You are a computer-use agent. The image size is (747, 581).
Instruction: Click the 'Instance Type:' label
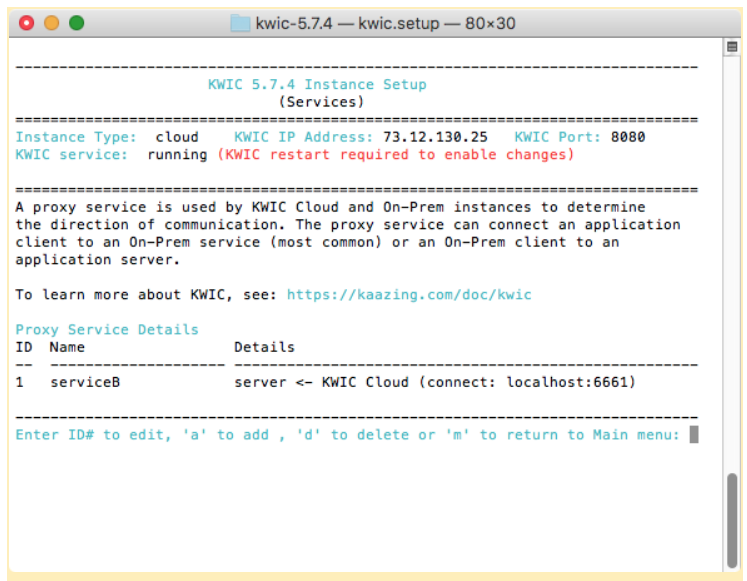click(76, 137)
